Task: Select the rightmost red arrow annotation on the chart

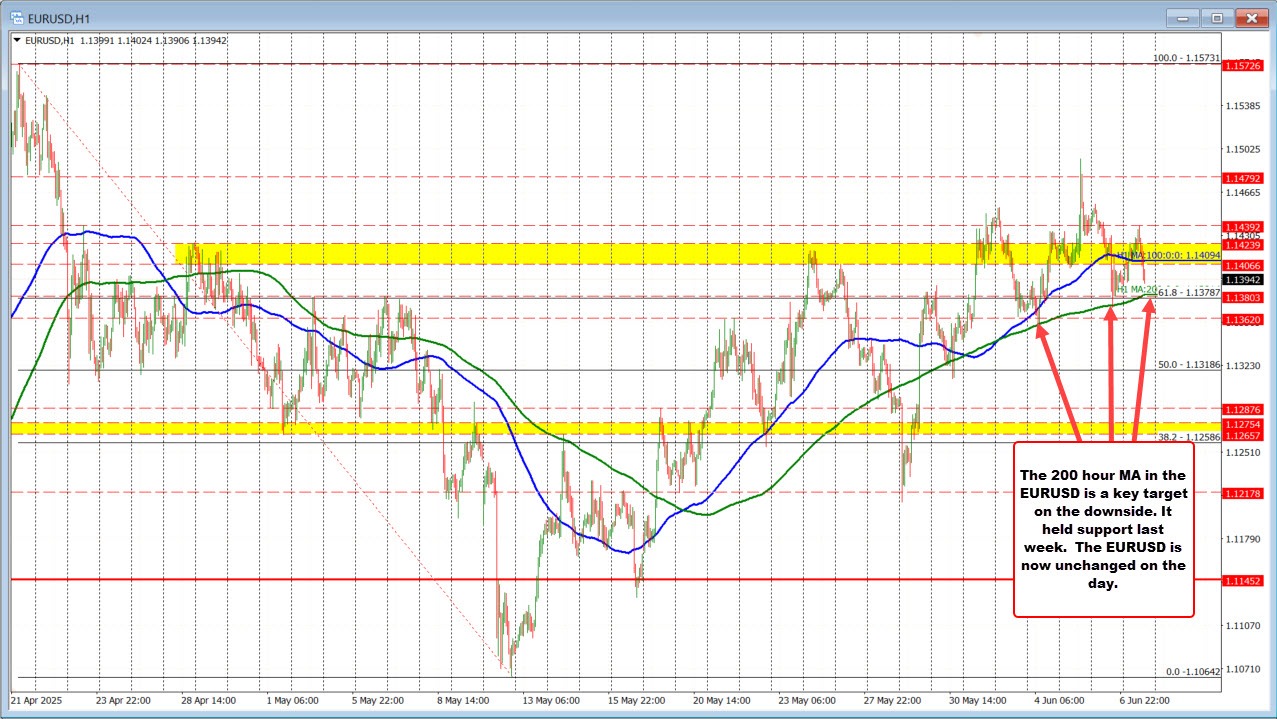Action: point(1145,370)
